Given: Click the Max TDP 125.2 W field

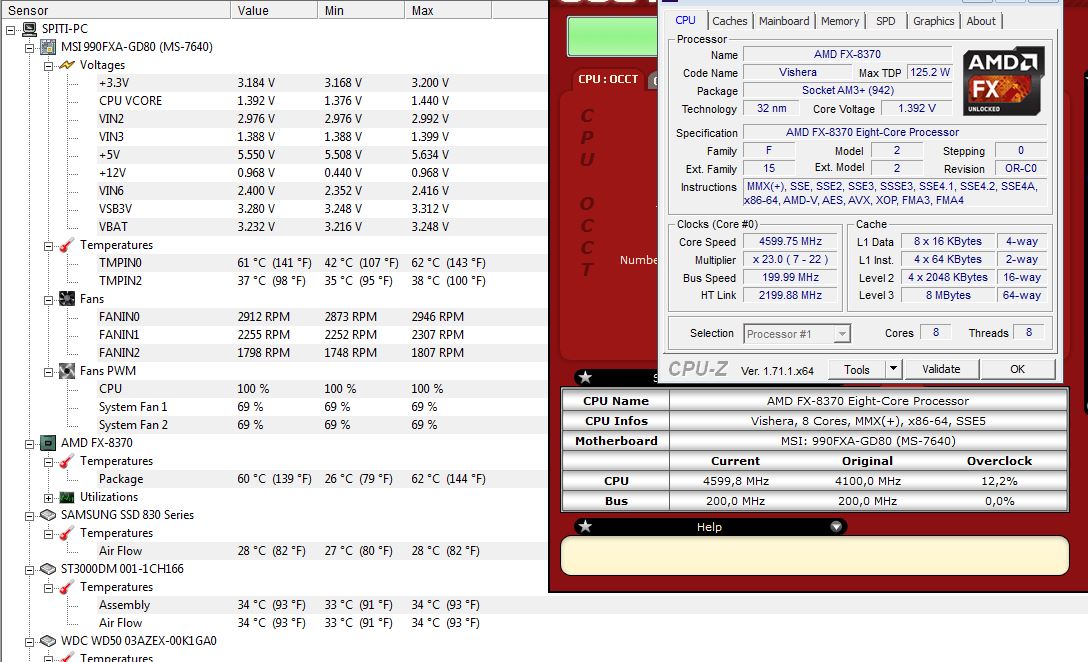Looking at the screenshot, I should (930, 72).
